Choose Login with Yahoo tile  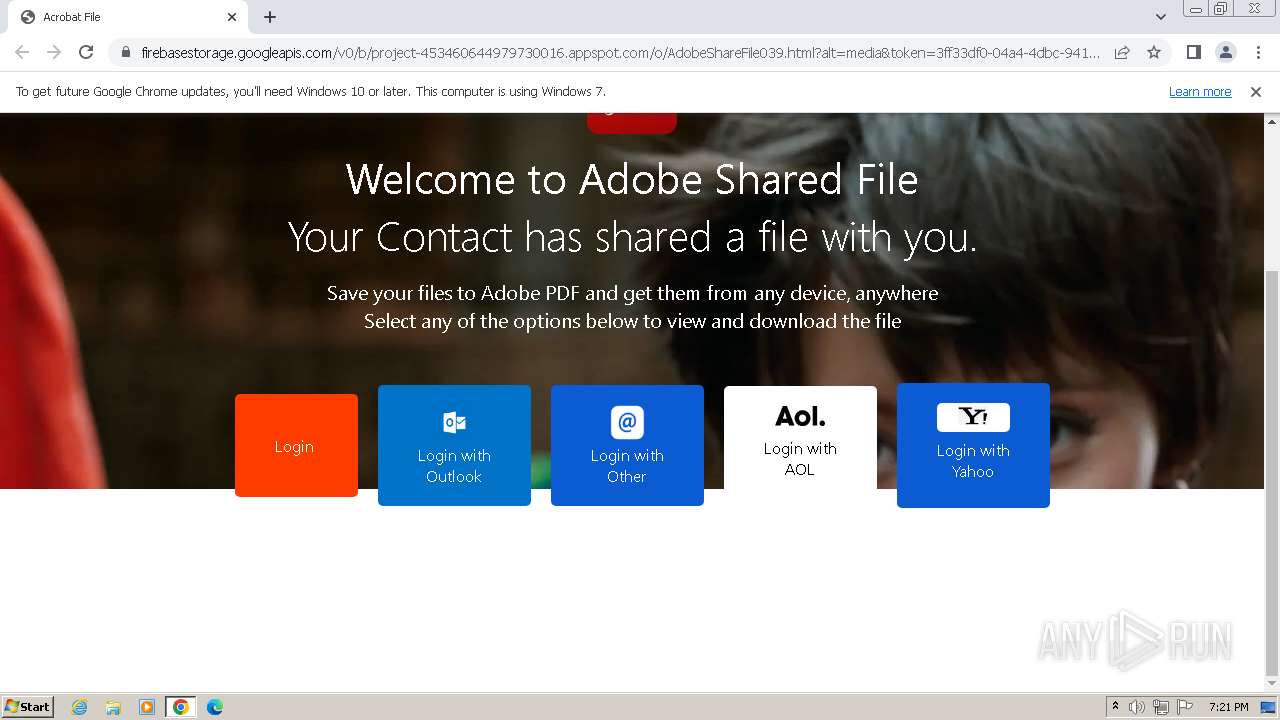pos(973,446)
